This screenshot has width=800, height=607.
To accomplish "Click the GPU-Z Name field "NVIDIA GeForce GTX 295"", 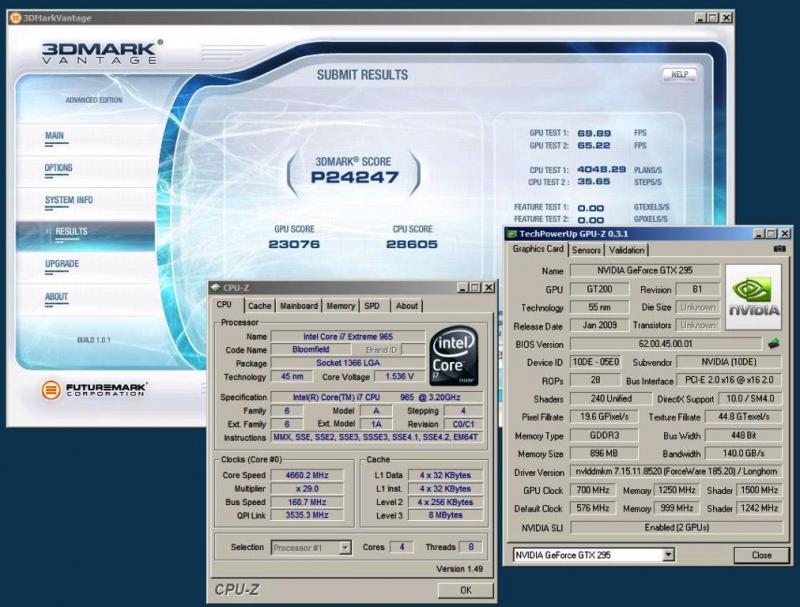I will coord(644,270).
